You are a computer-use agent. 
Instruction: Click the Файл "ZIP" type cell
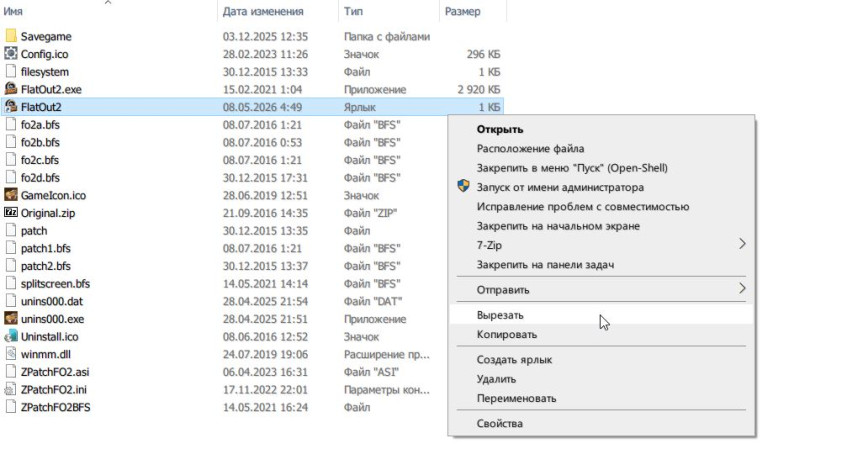point(371,213)
